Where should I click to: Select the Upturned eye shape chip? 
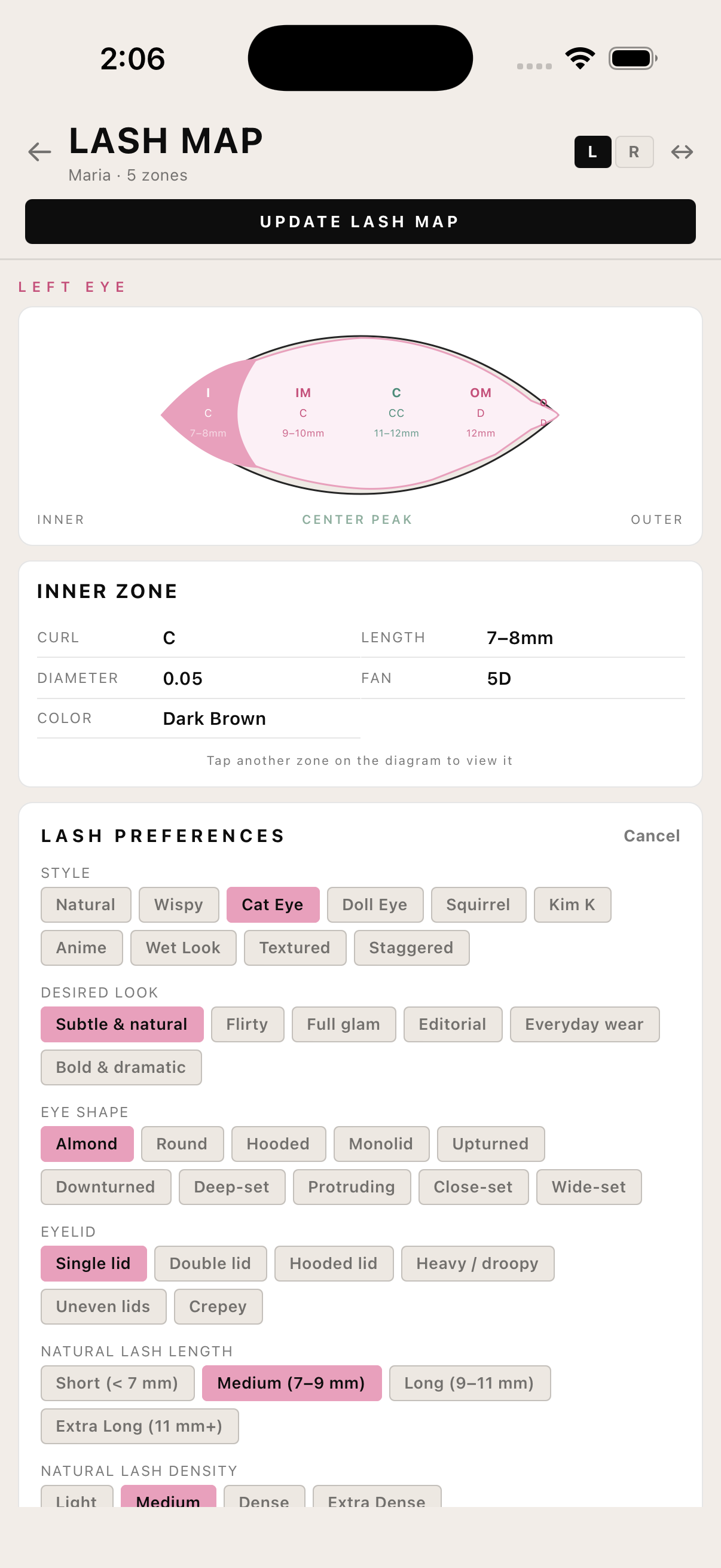point(490,1143)
